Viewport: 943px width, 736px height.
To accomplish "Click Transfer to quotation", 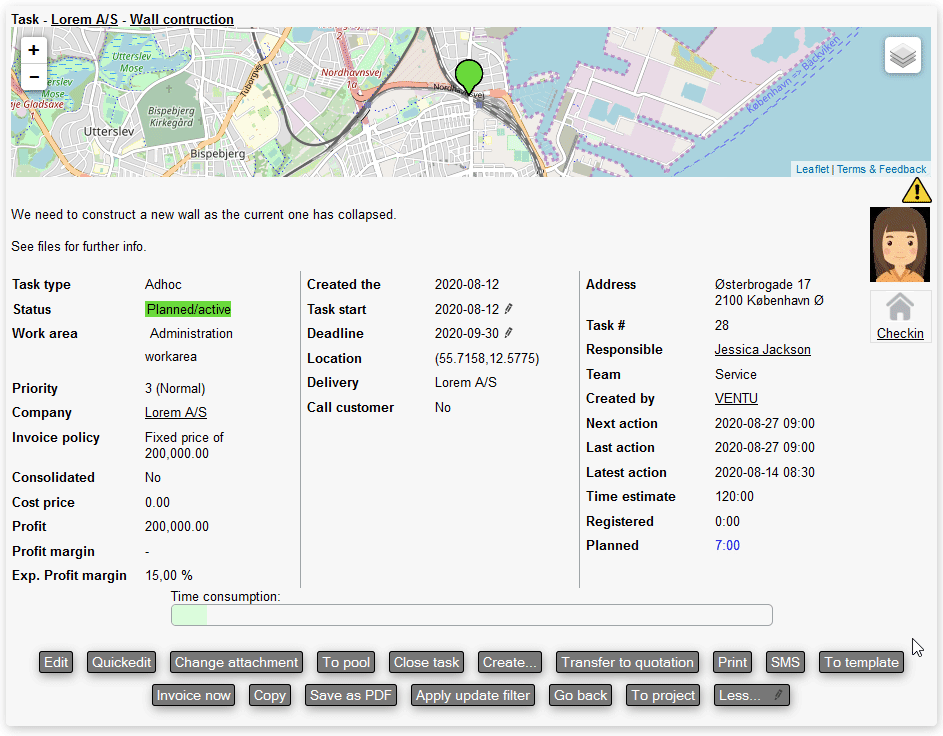I will 627,662.
